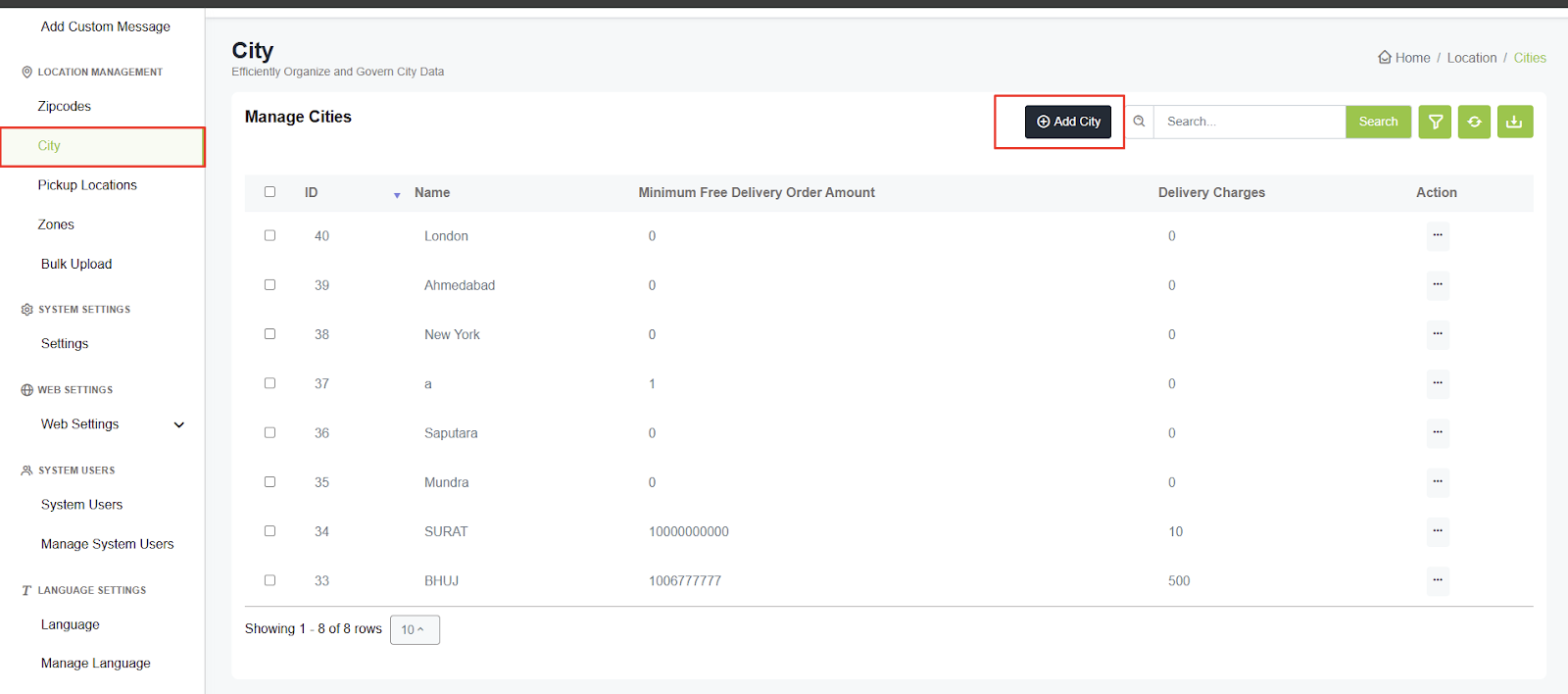Open action menu for city 'a' row
The width and height of the screenshot is (1568, 694).
click(1438, 383)
